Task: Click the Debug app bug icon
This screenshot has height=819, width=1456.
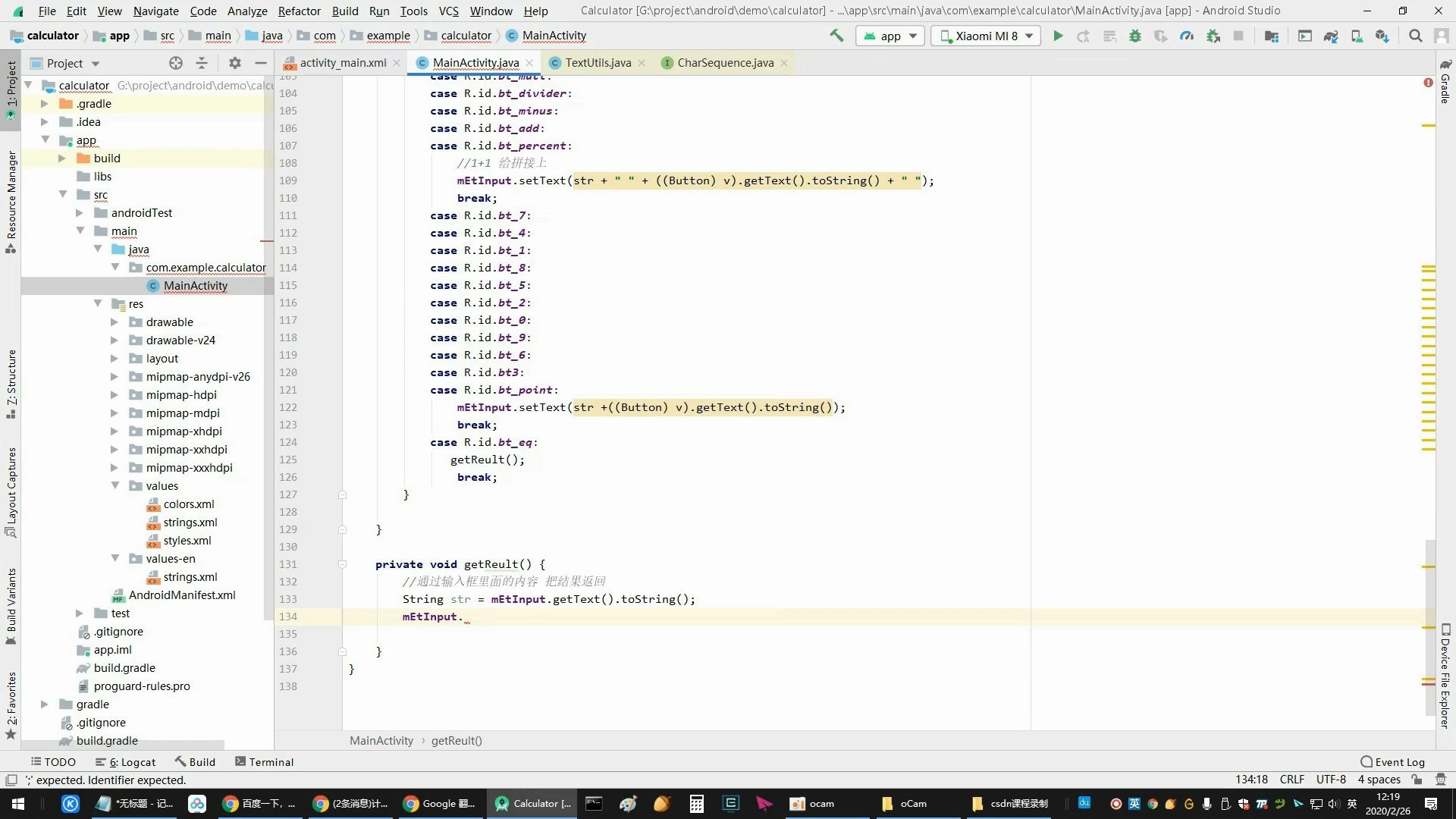Action: click(x=1135, y=36)
